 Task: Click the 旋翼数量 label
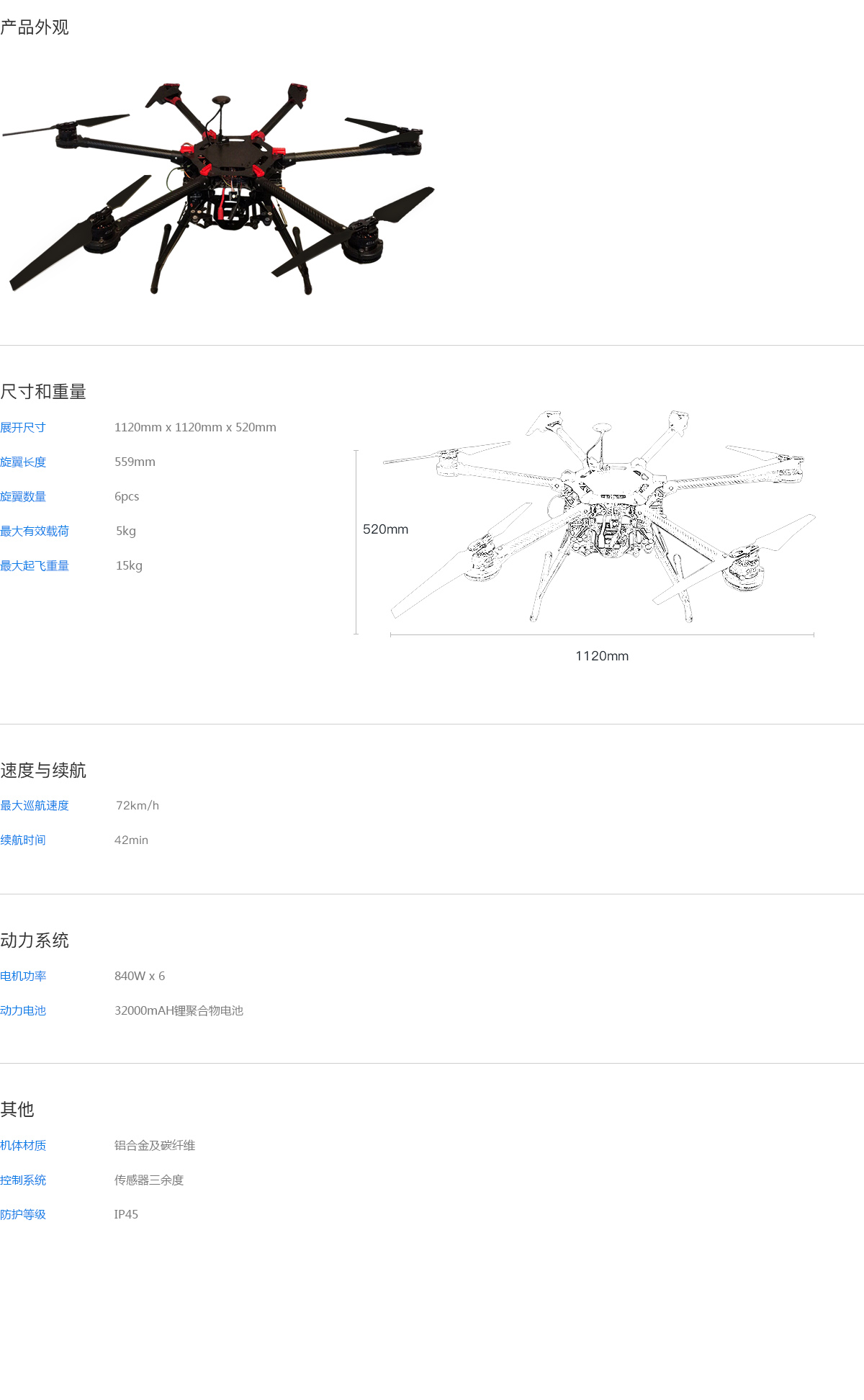(23, 497)
